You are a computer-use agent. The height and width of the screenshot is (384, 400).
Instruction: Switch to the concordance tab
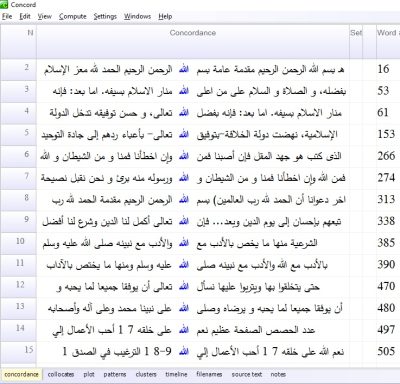[x=21, y=374]
